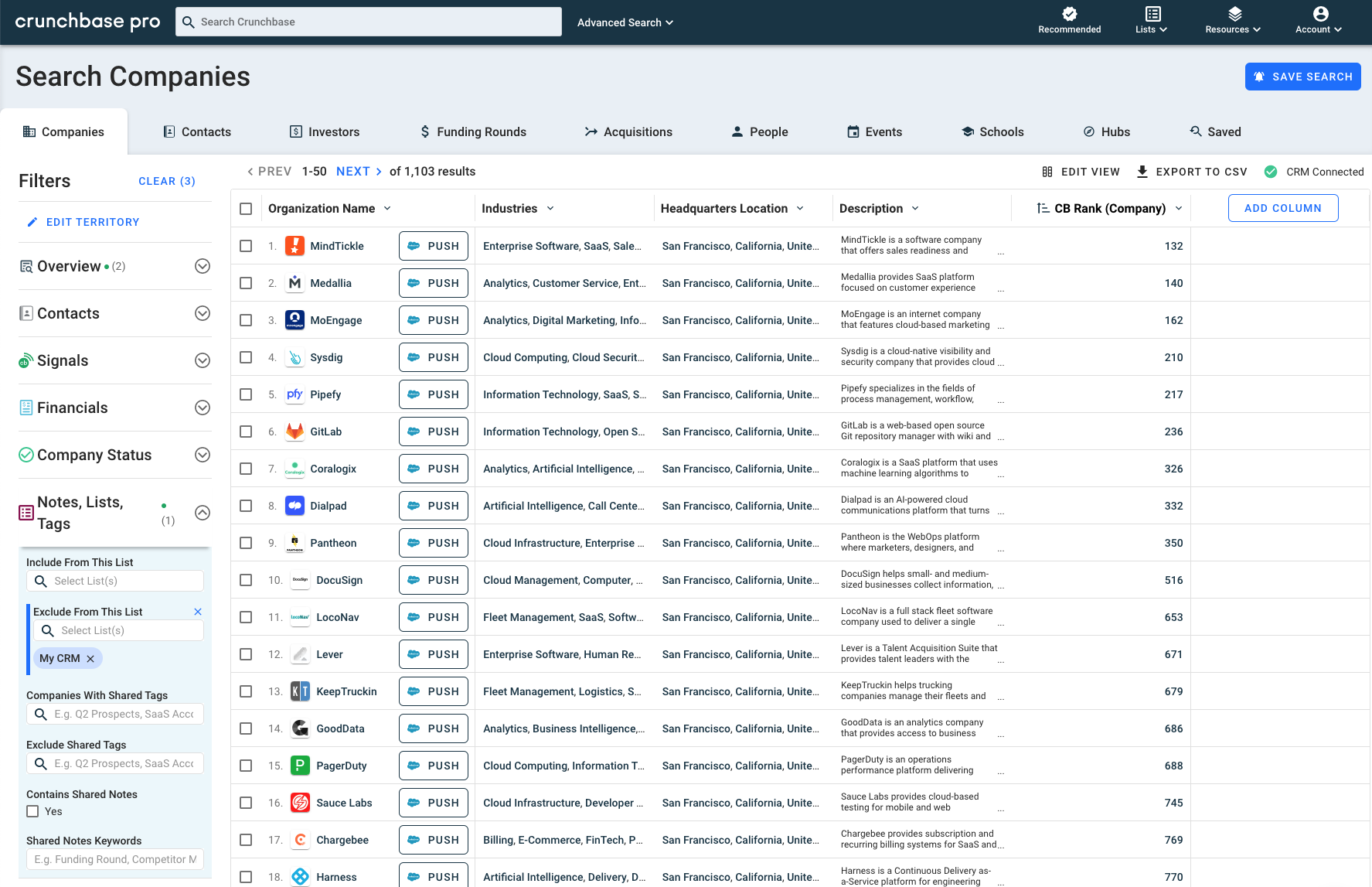Click the Edit Territory pencil icon

(x=32, y=222)
